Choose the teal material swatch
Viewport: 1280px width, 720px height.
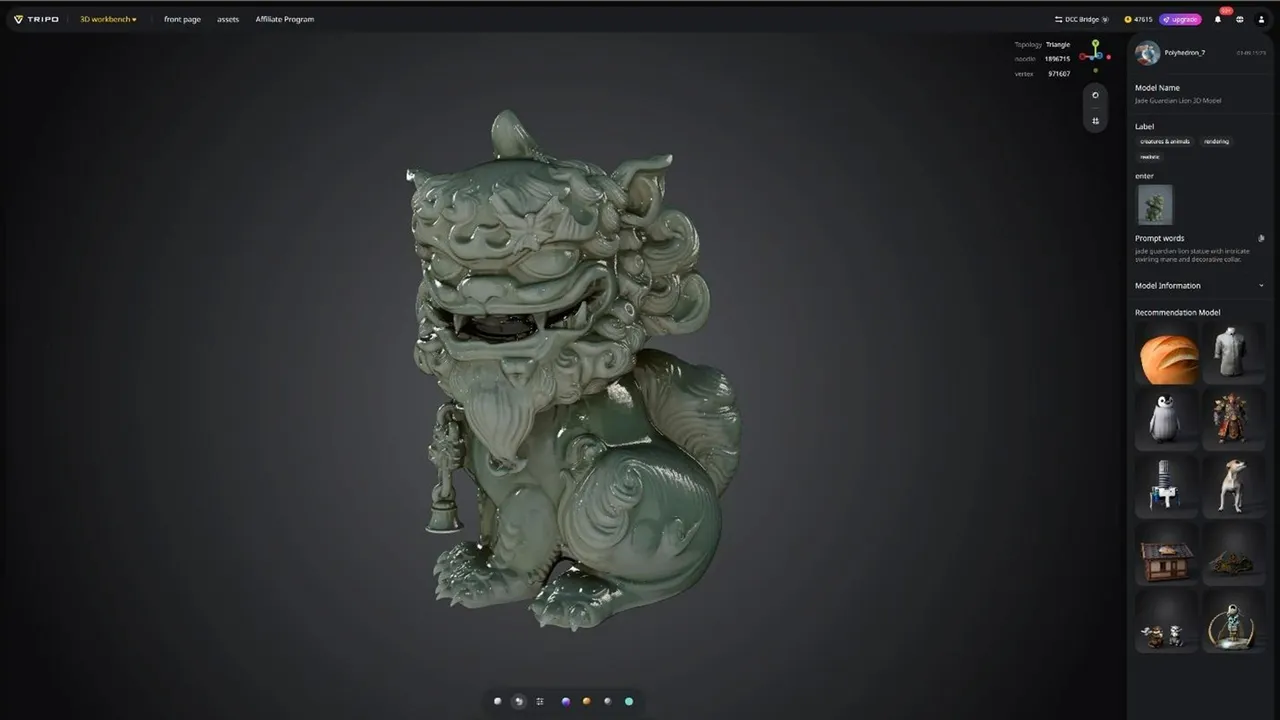(x=629, y=701)
